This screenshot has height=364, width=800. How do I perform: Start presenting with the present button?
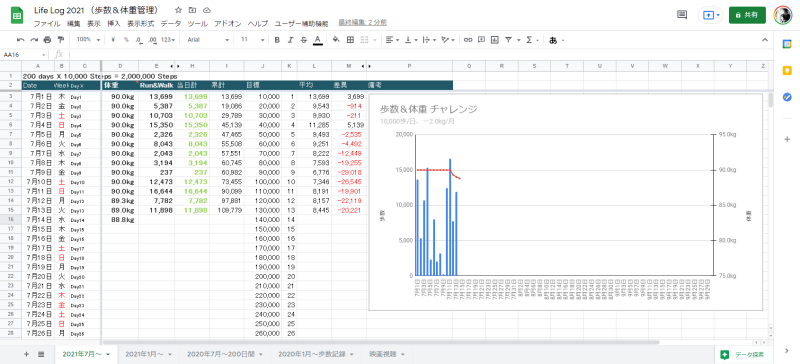click(708, 15)
